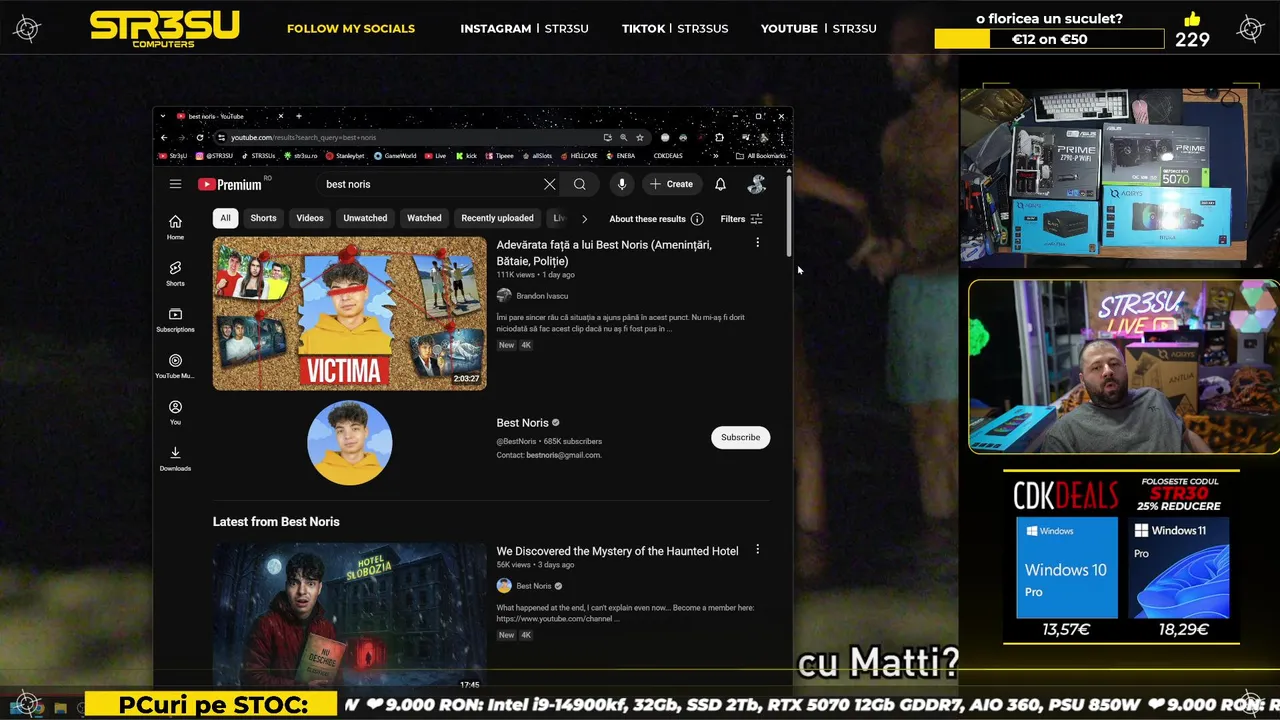Open Downloads in YouTube sidebar

point(175,458)
